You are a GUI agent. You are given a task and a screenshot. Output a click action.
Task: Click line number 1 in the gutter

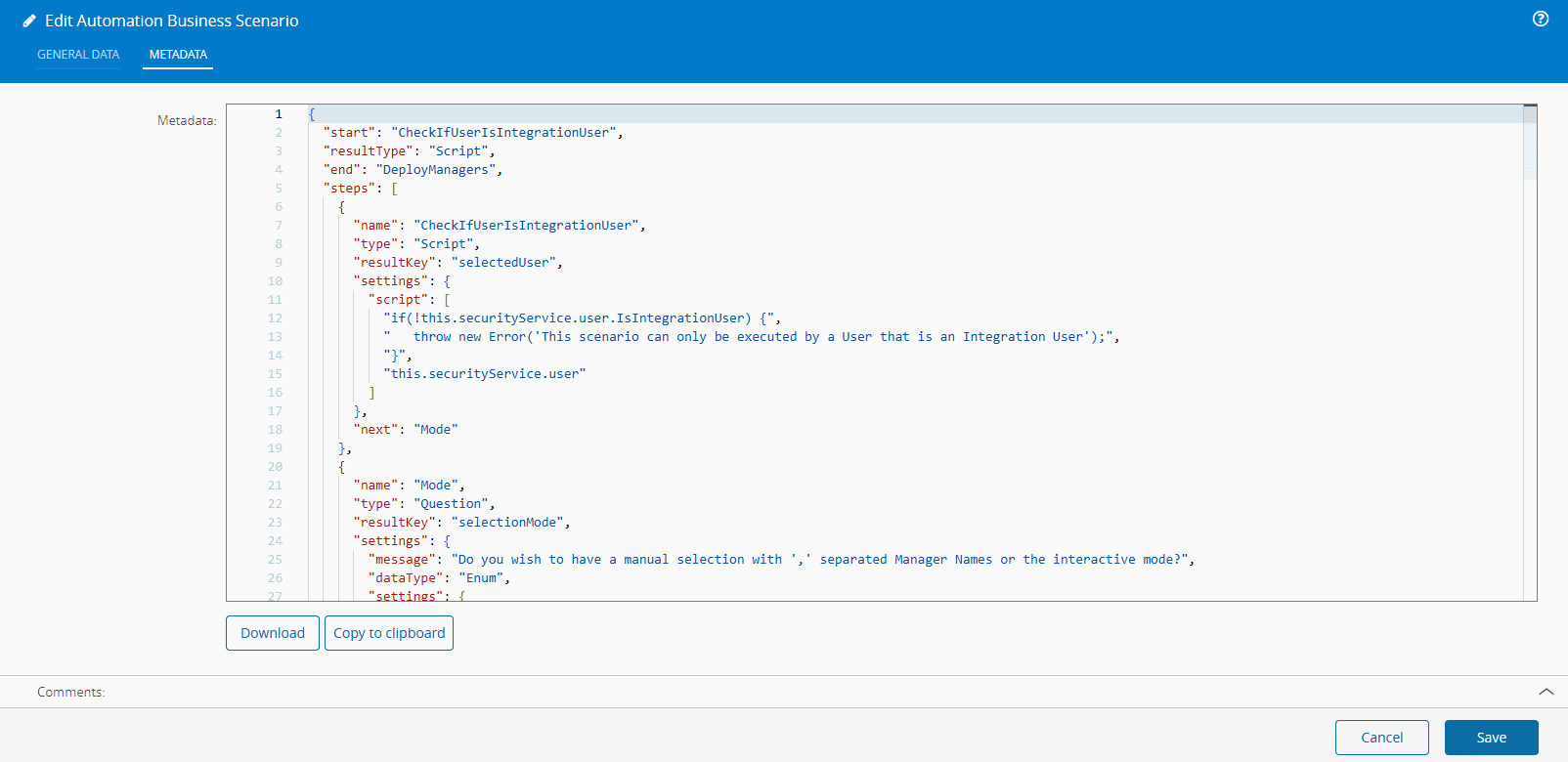[279, 114]
